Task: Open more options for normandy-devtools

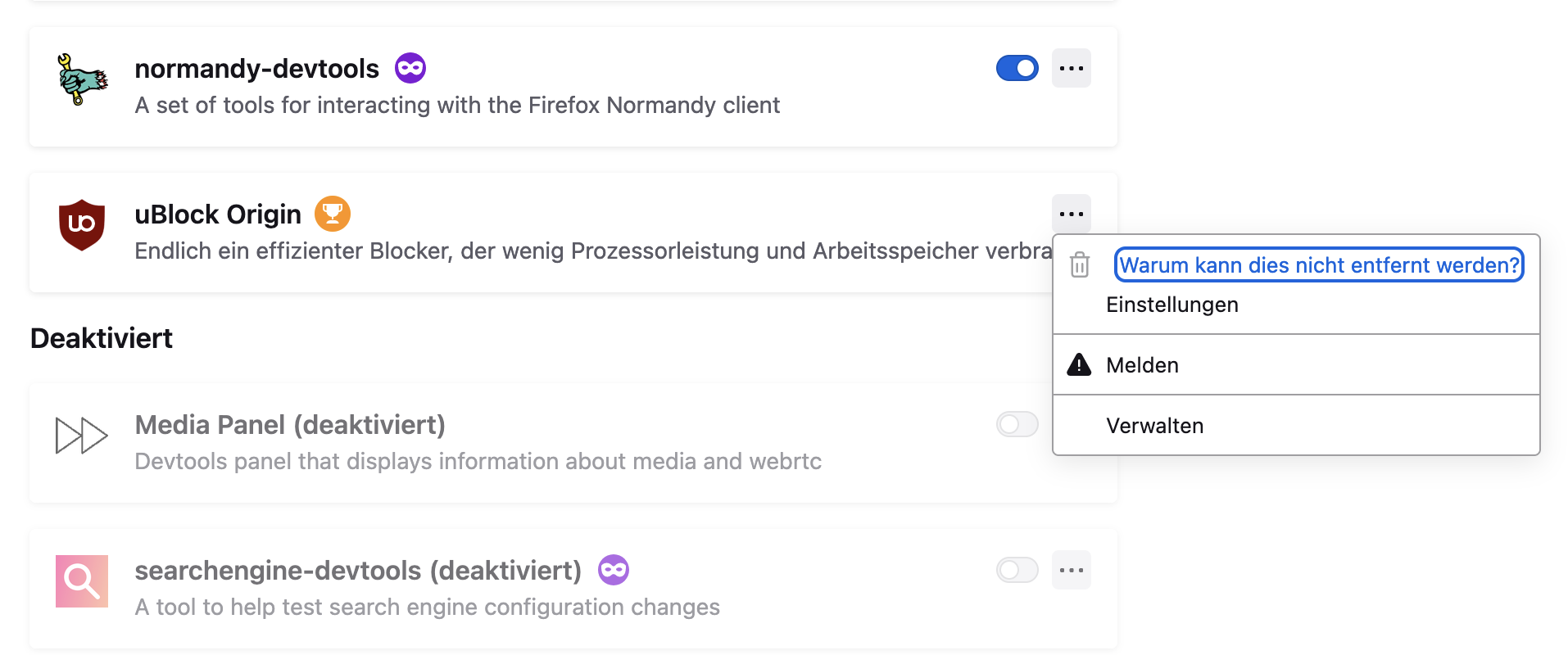Action: 1071,68
